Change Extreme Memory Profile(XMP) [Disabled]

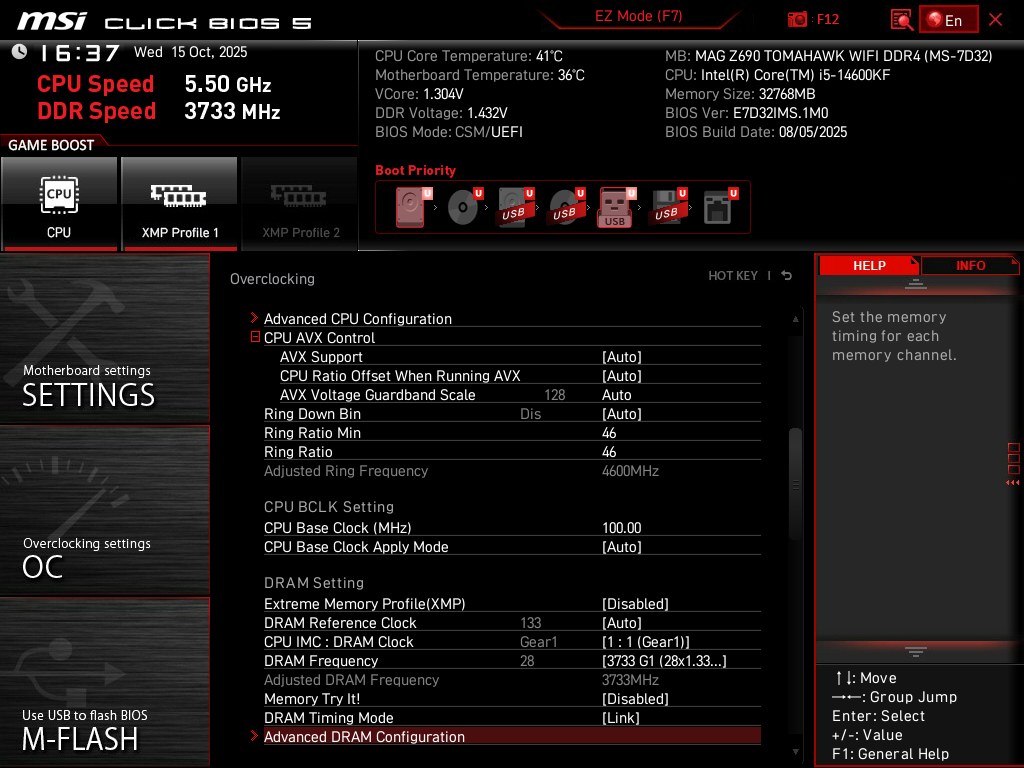(x=635, y=604)
